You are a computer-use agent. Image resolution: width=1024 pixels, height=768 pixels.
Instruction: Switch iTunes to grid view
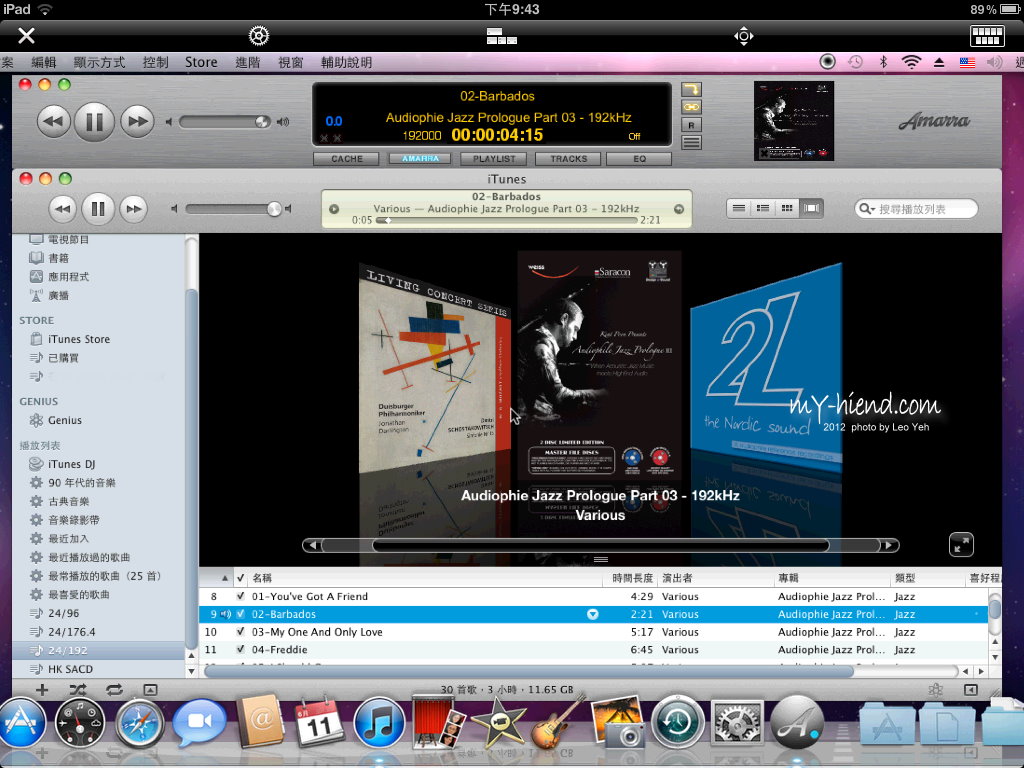point(787,208)
